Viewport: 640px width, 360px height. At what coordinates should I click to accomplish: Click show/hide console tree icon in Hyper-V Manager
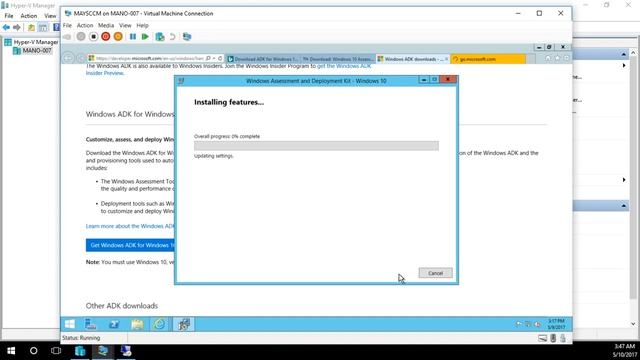[43, 27]
